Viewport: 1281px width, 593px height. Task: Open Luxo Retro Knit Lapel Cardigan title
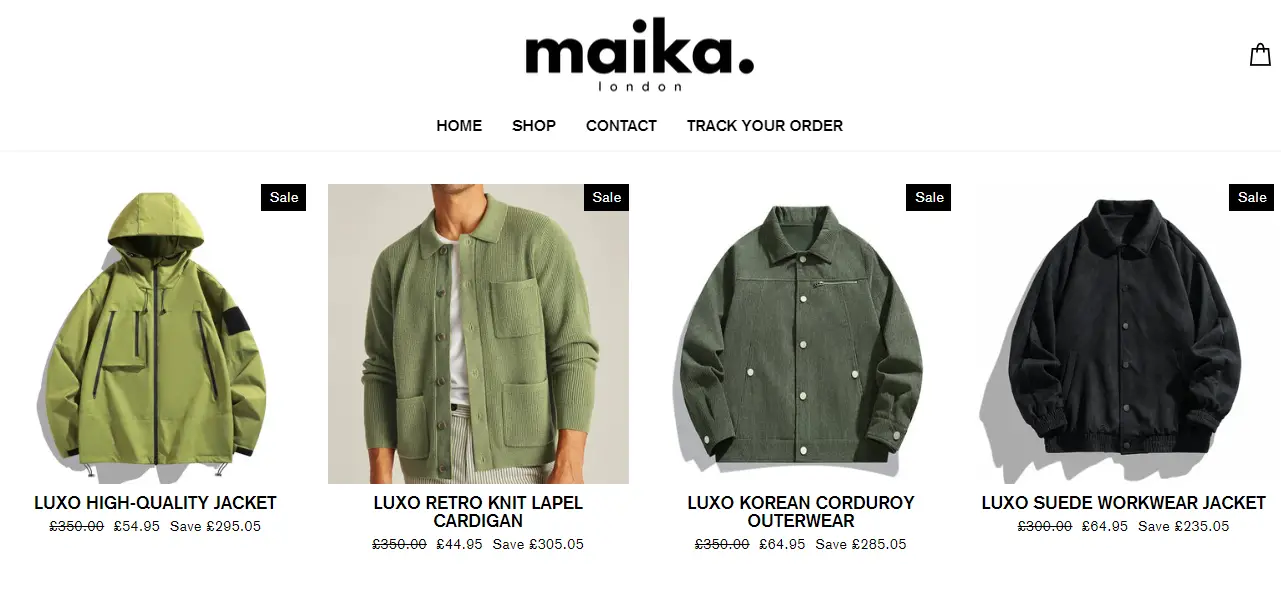point(478,512)
